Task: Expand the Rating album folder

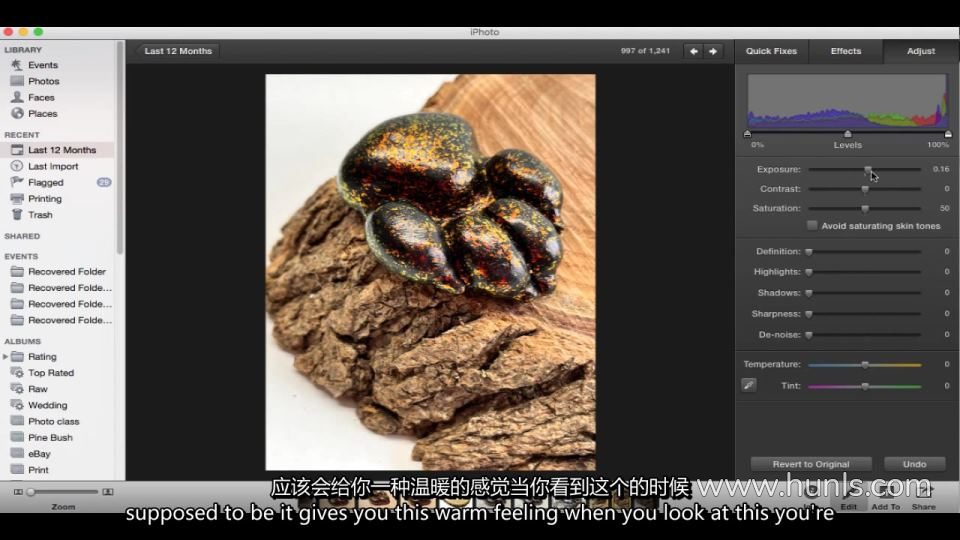Action: tap(6, 356)
